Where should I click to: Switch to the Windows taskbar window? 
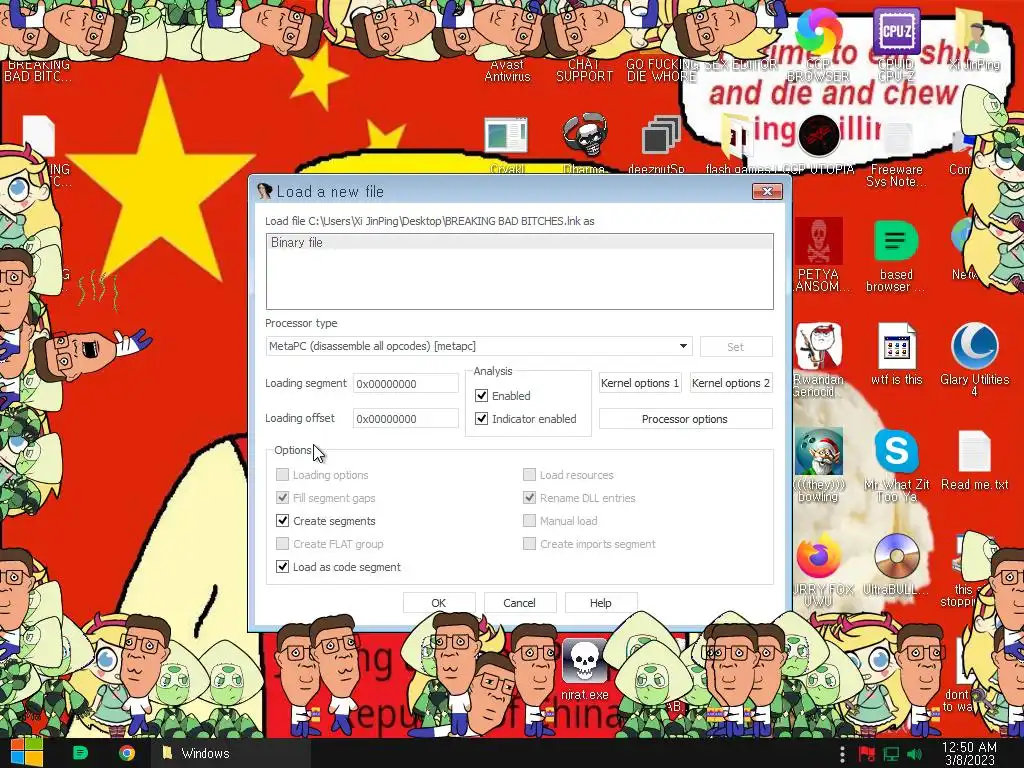coord(231,753)
